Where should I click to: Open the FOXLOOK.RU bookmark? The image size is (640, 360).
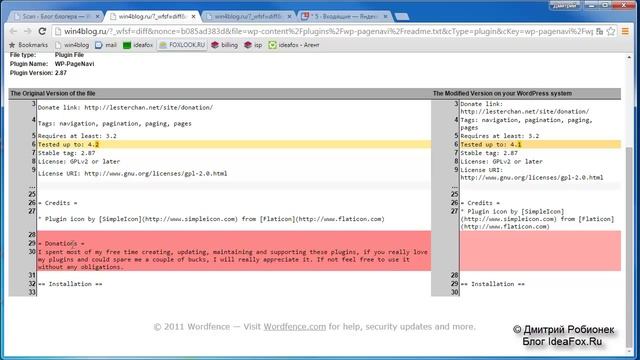182,45
